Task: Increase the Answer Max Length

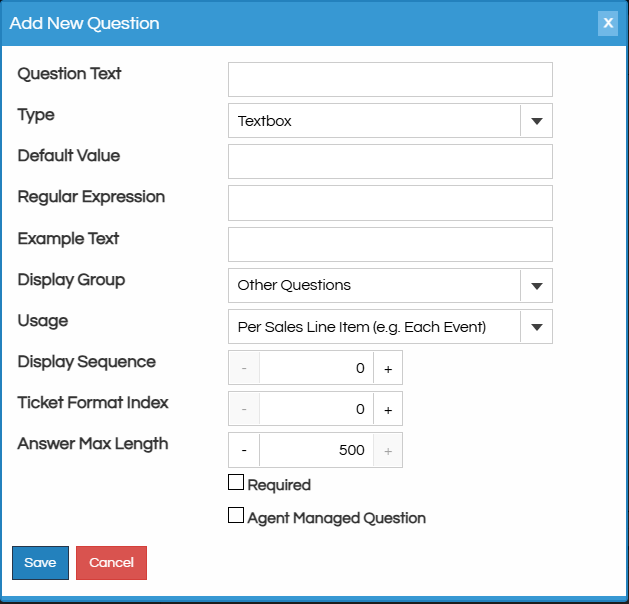Action: (x=388, y=450)
